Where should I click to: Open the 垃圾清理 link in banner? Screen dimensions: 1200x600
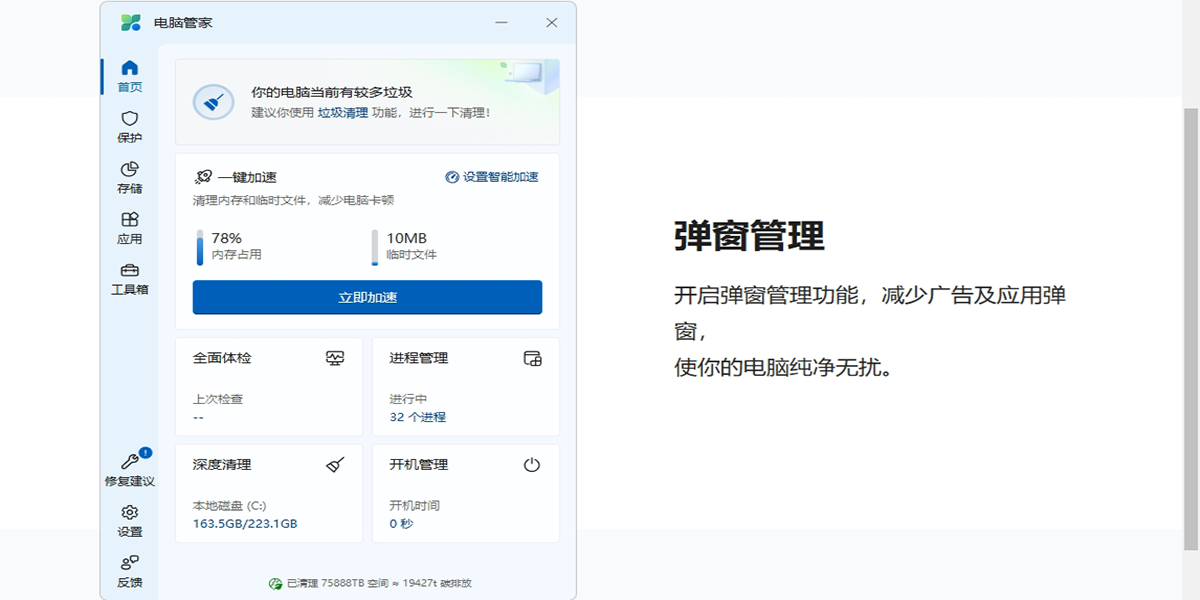click(x=343, y=113)
